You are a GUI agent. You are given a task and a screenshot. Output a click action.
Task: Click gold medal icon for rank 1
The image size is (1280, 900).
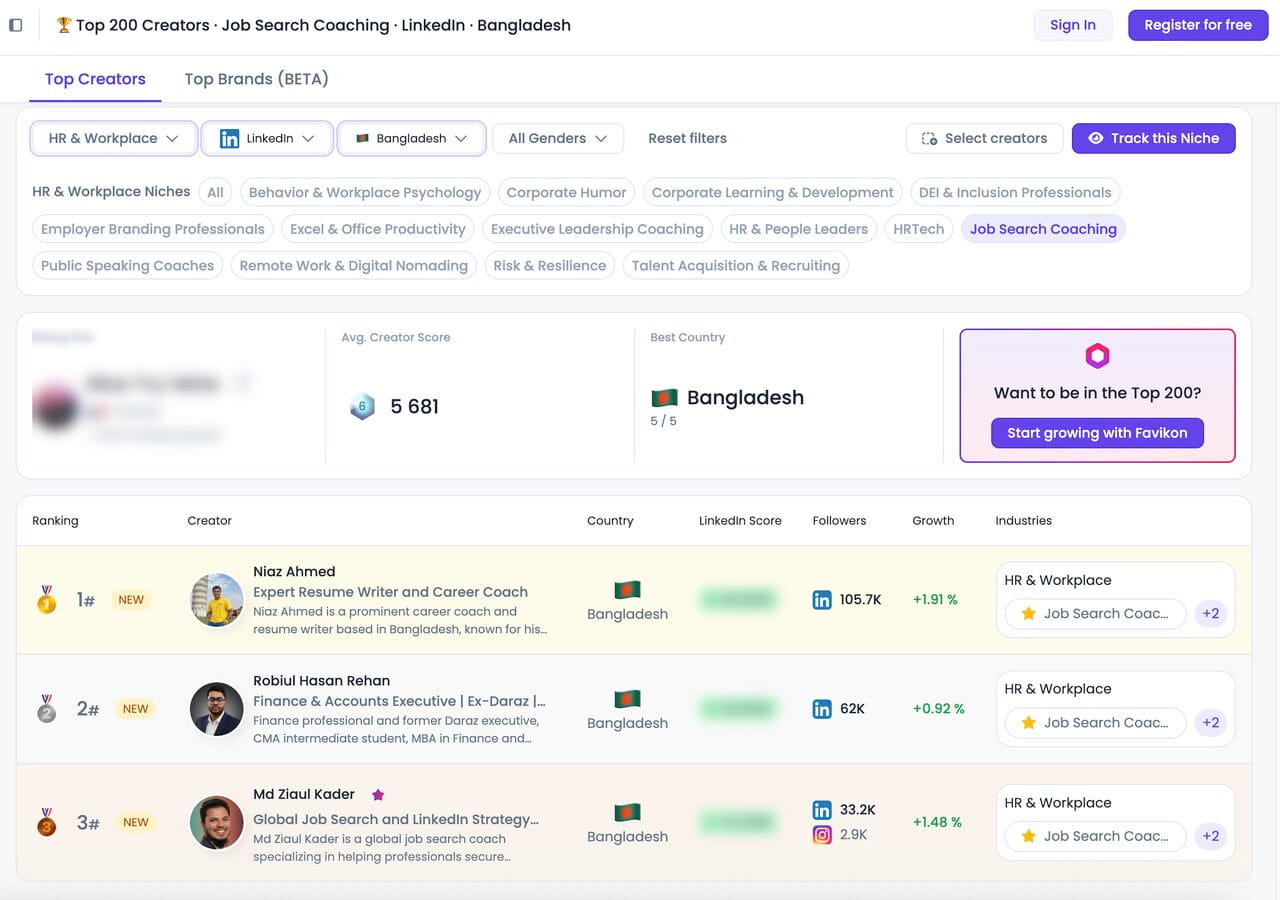[46, 600]
